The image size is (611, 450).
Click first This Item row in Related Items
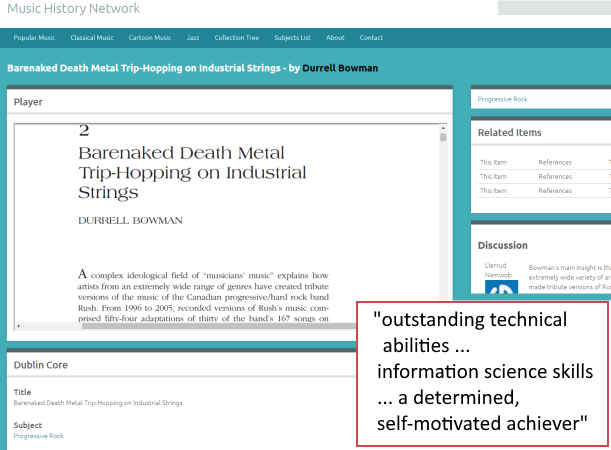(493, 162)
